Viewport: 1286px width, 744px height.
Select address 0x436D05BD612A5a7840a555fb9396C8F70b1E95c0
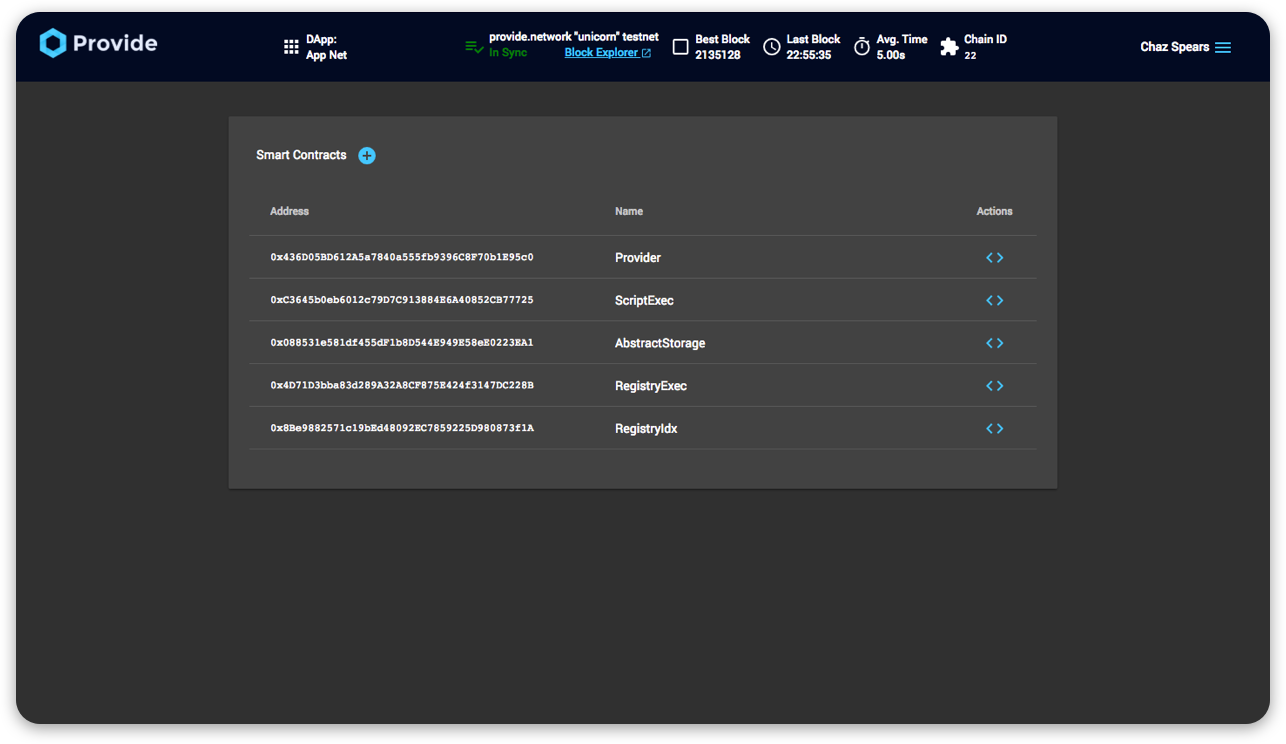(x=402, y=258)
